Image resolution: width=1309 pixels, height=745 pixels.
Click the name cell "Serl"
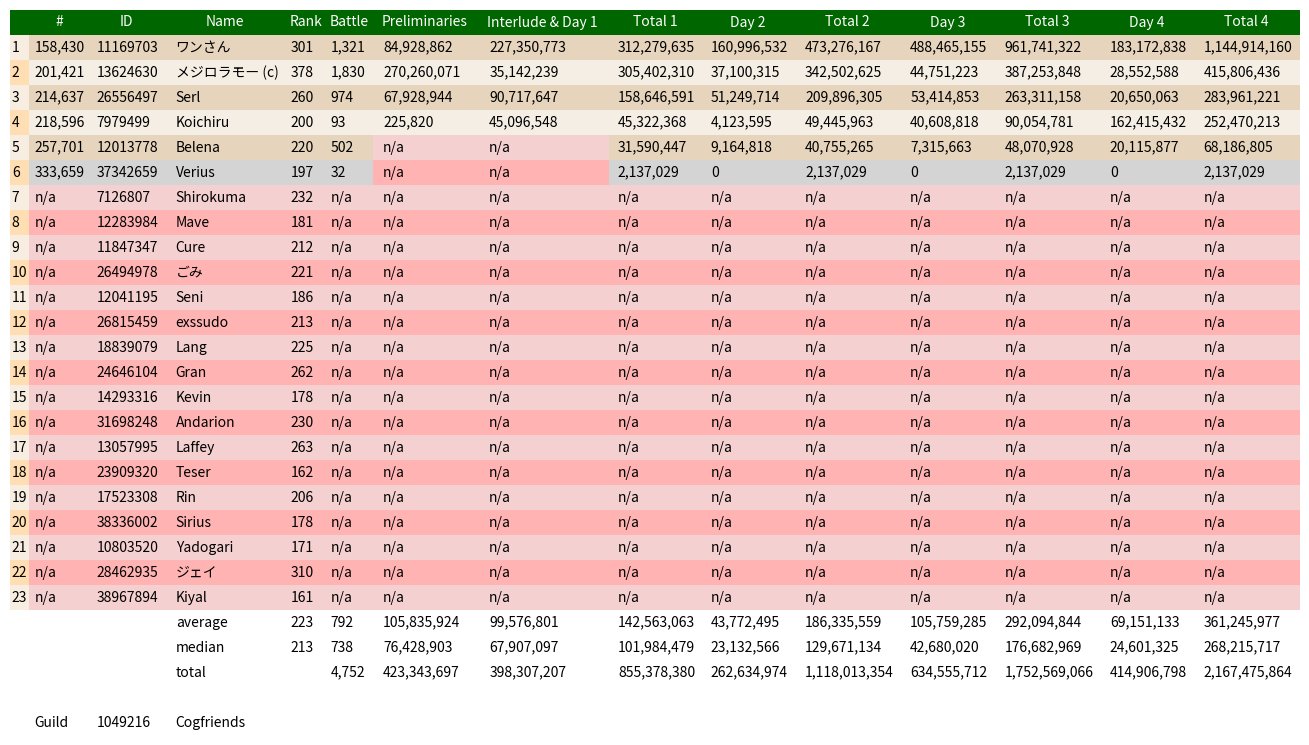[x=188, y=97]
